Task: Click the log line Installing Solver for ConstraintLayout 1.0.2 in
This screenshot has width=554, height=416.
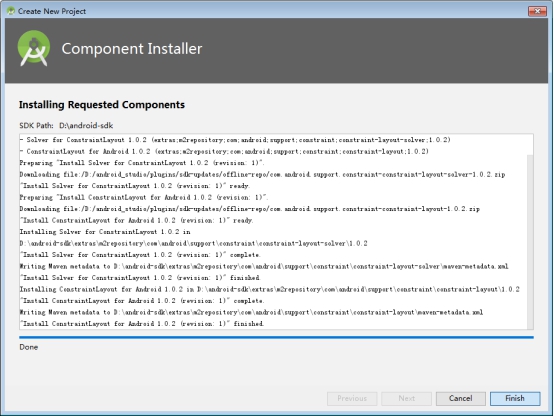Action: pos(105,232)
